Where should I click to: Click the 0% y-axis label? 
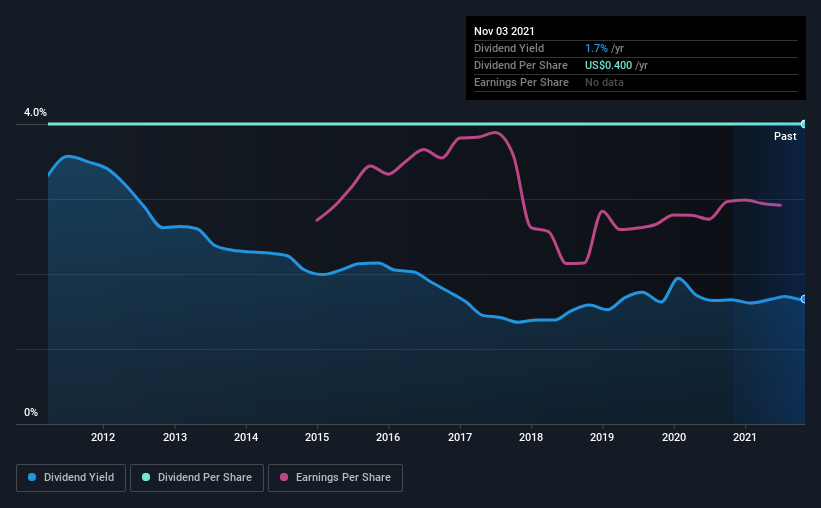(31, 413)
